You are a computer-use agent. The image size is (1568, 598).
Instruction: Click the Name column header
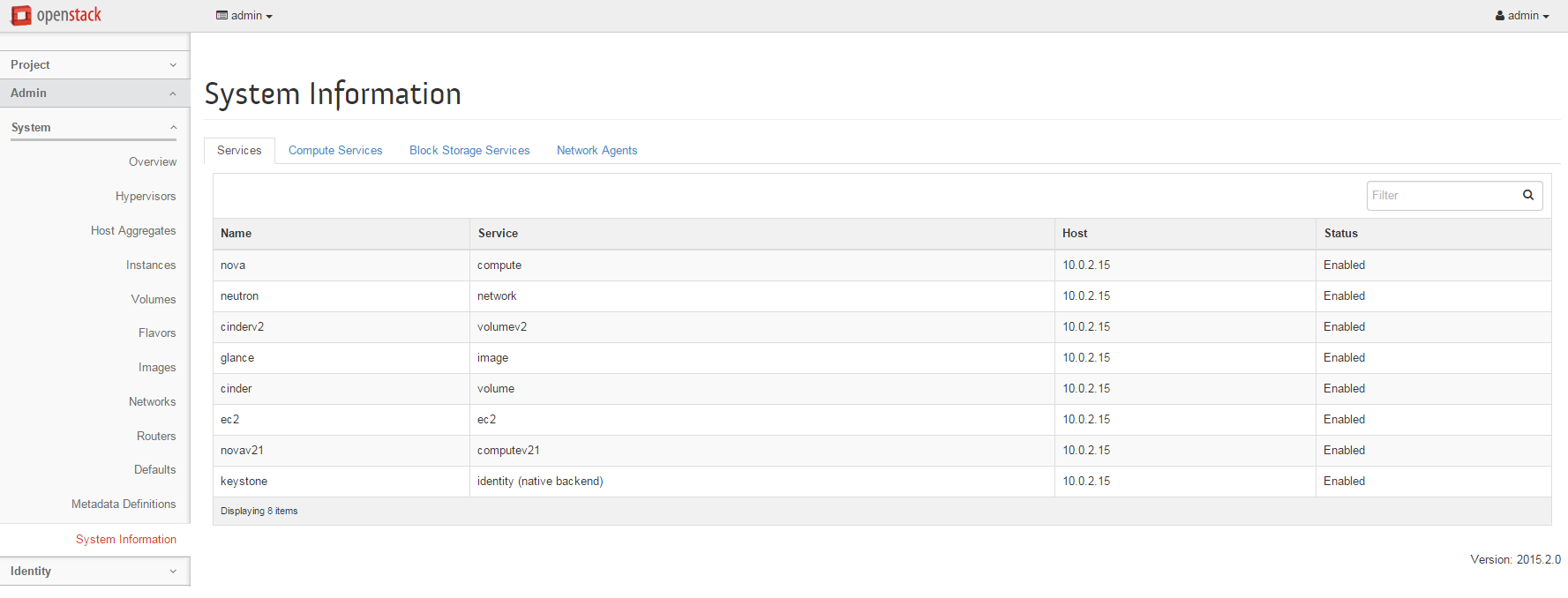pyautogui.click(x=341, y=233)
